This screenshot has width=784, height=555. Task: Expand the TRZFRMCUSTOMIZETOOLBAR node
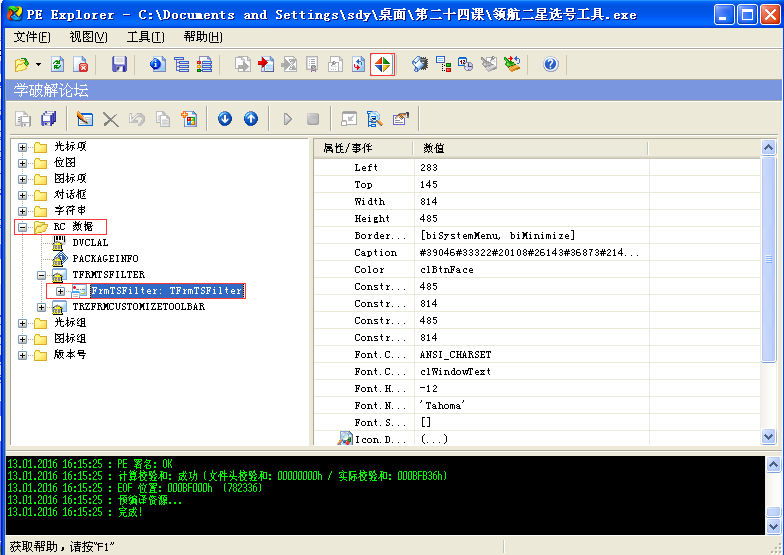coord(42,307)
